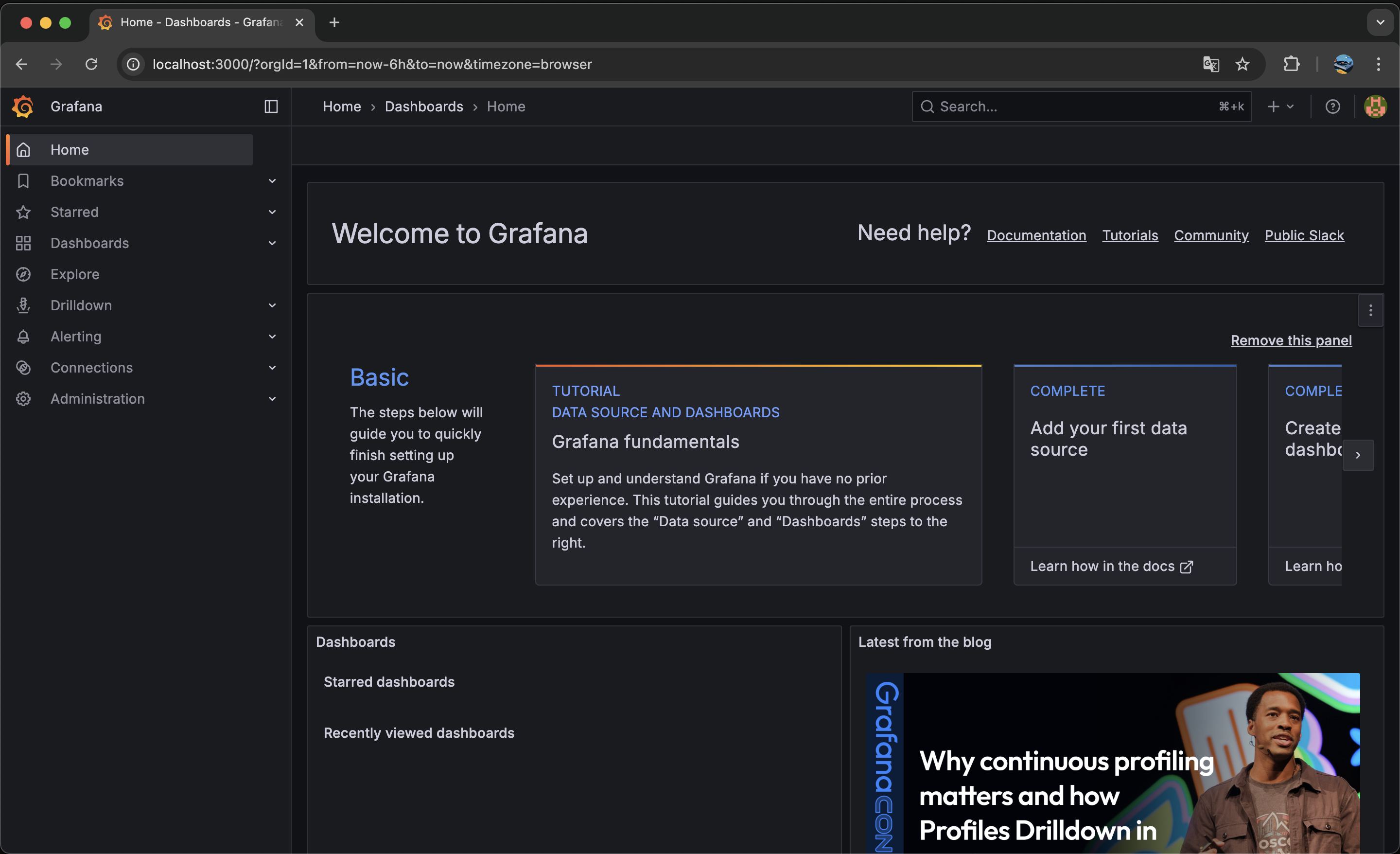Click the Dashboards breadcrumb
Image resolution: width=1400 pixels, height=854 pixels.
pyautogui.click(x=424, y=107)
